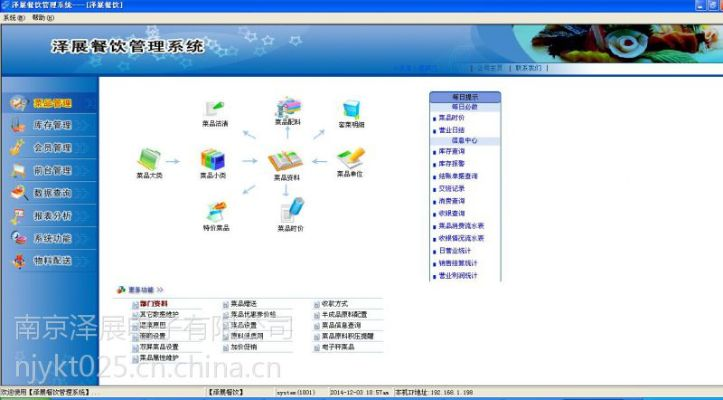The height and width of the screenshot is (400, 723).
Task: Click the 菜品时价 icon in the flowchart
Action: point(292,210)
